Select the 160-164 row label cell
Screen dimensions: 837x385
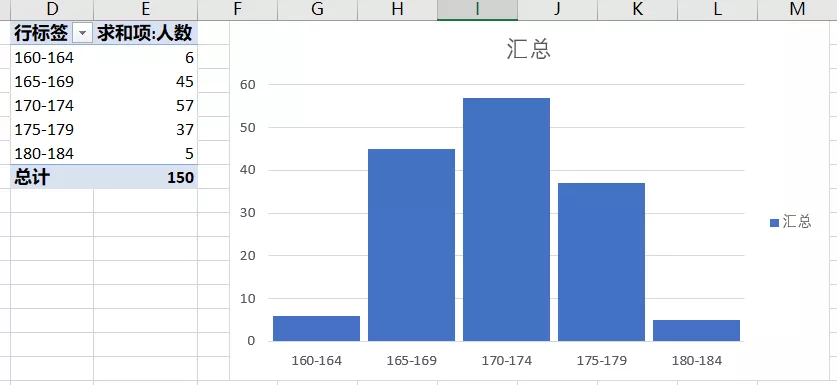point(52,58)
